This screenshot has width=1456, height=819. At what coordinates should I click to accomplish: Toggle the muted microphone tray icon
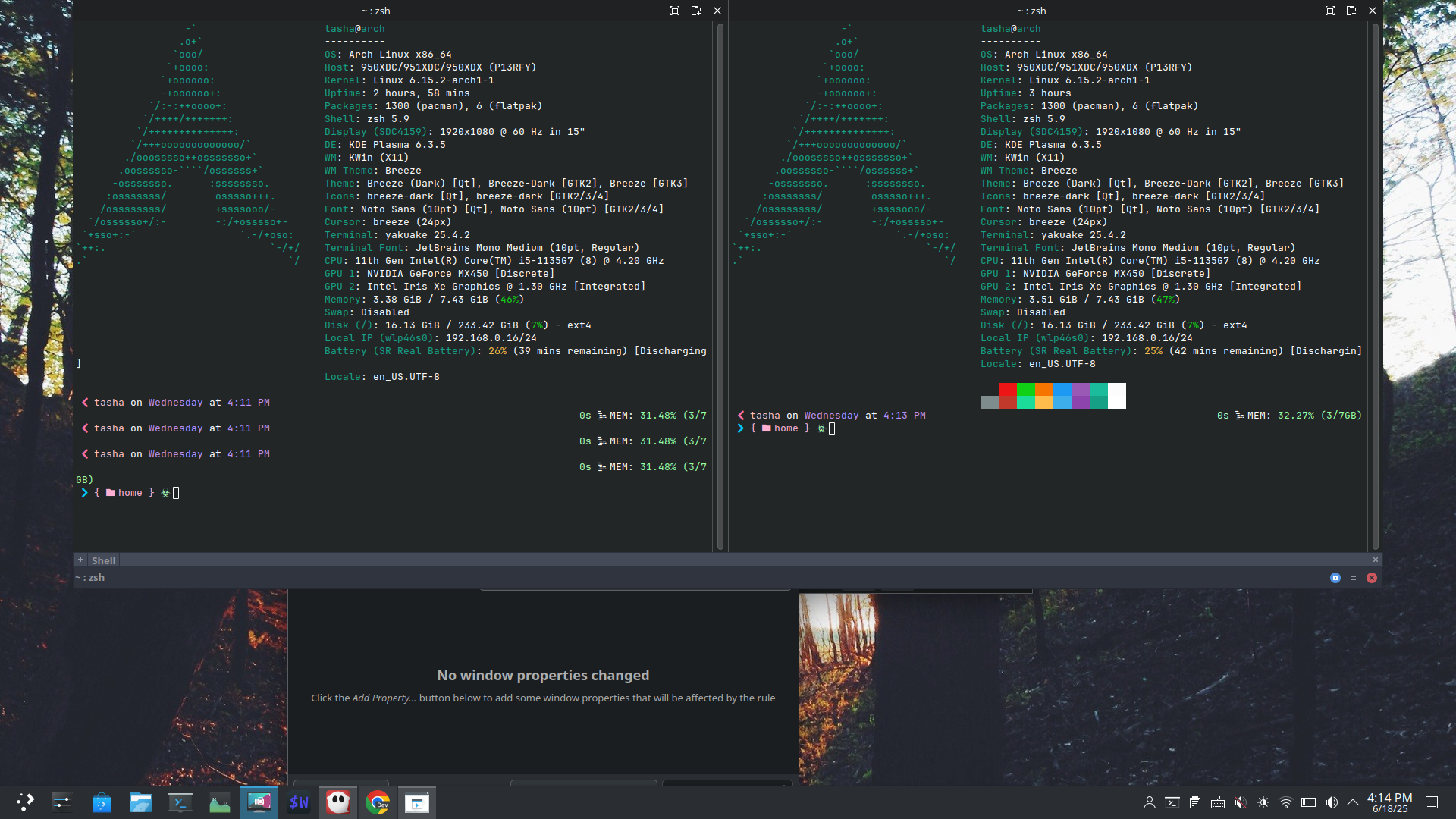[x=1241, y=802]
